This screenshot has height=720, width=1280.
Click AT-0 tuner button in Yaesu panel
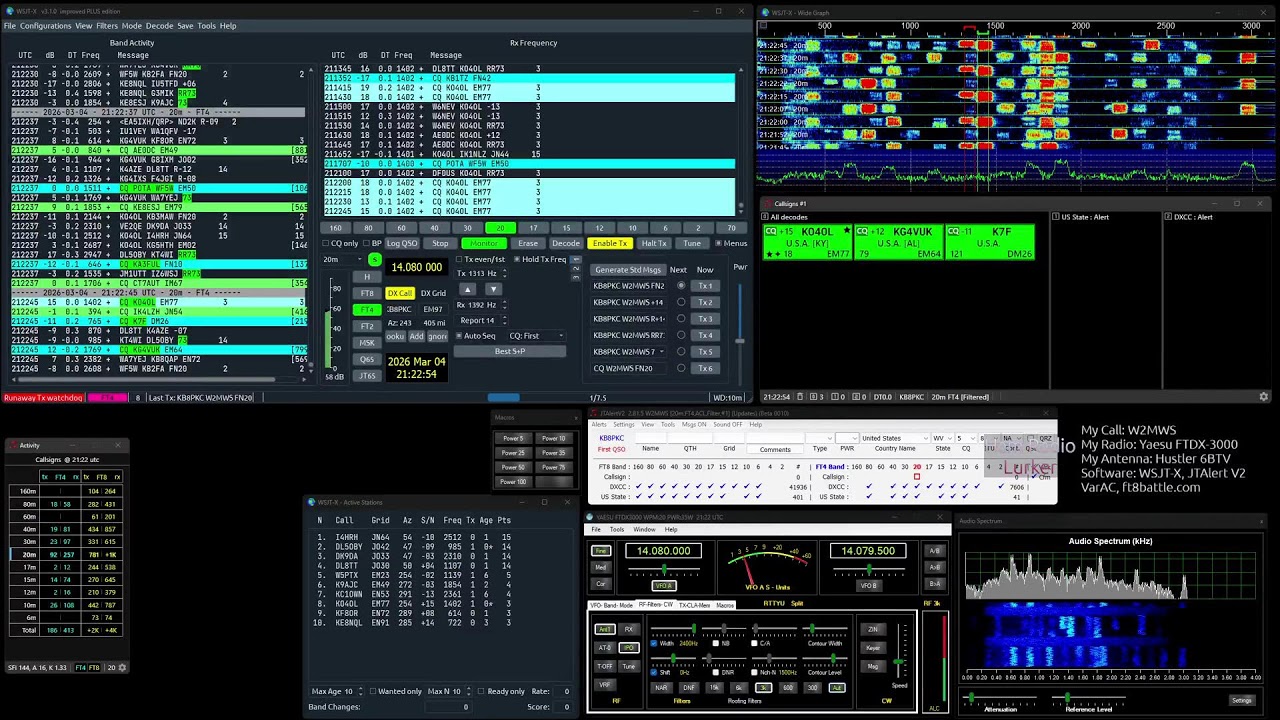click(605, 648)
